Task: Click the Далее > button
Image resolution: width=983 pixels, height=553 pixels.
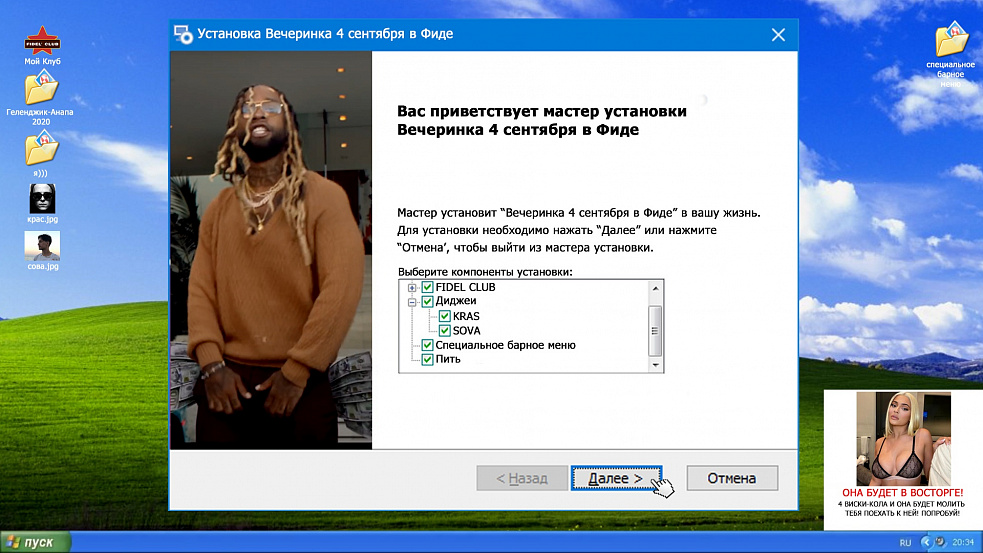Action: [616, 478]
